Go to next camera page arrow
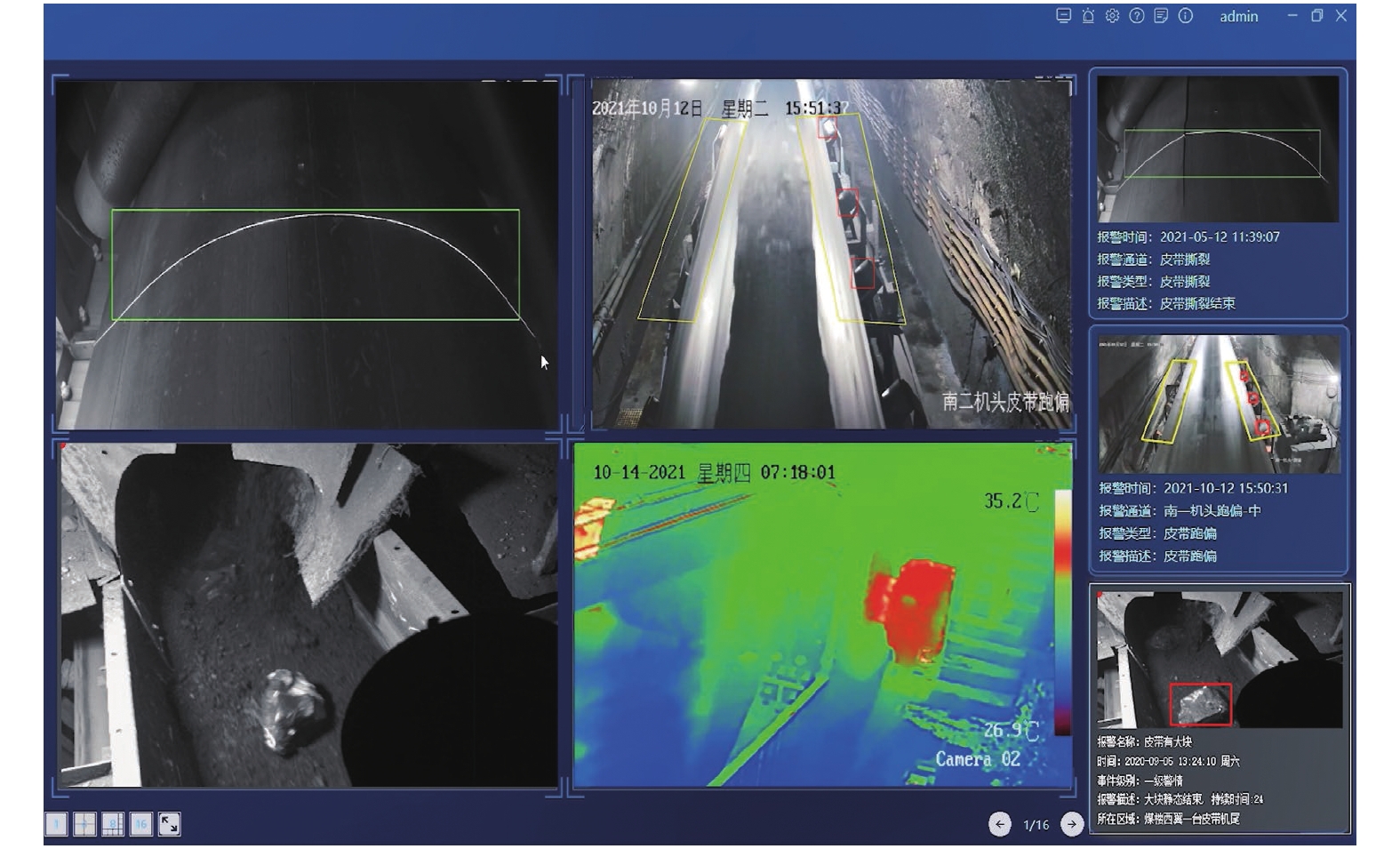Screen dimensions: 1400x849 tap(1072, 824)
